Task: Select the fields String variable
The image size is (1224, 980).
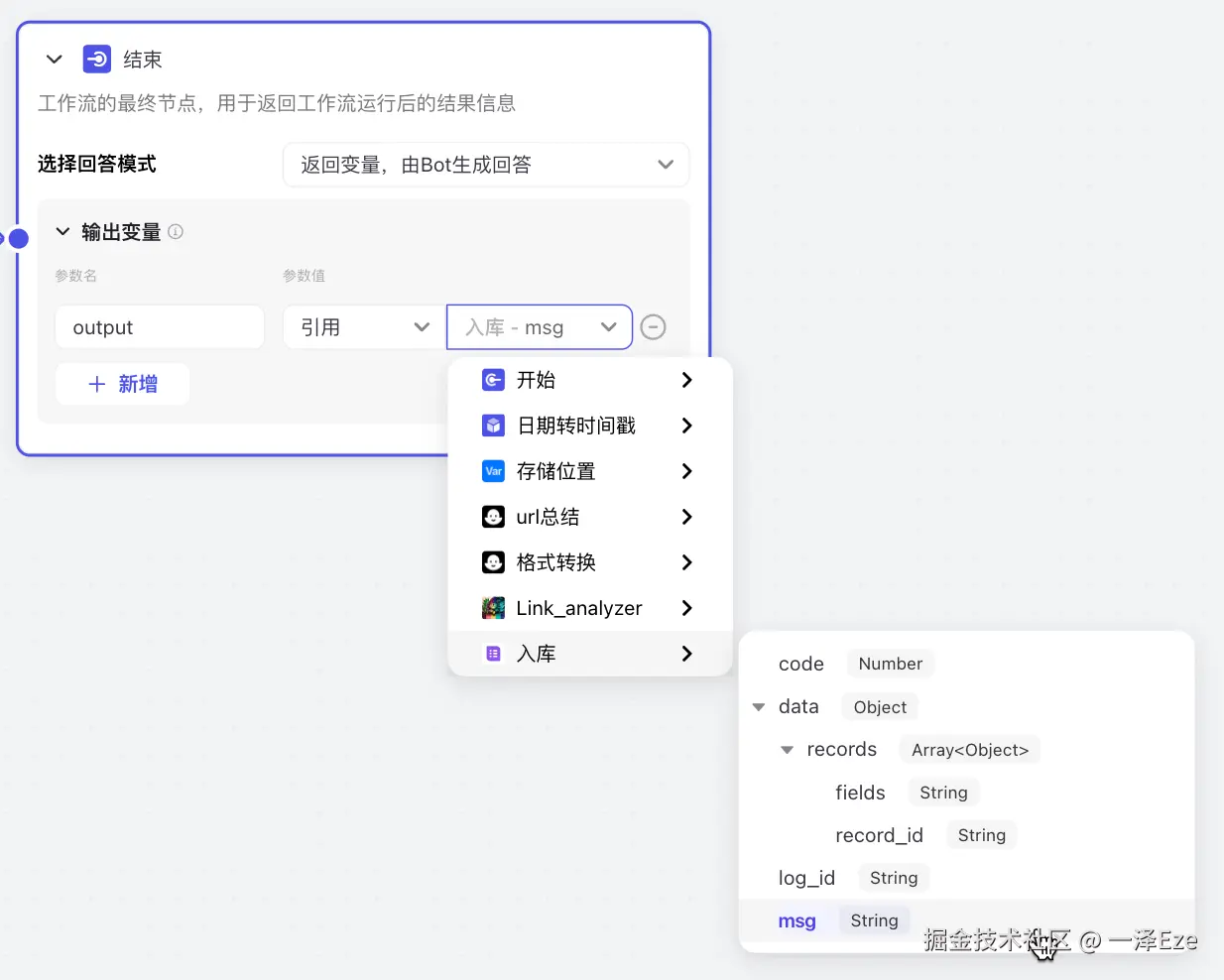Action: (966, 792)
